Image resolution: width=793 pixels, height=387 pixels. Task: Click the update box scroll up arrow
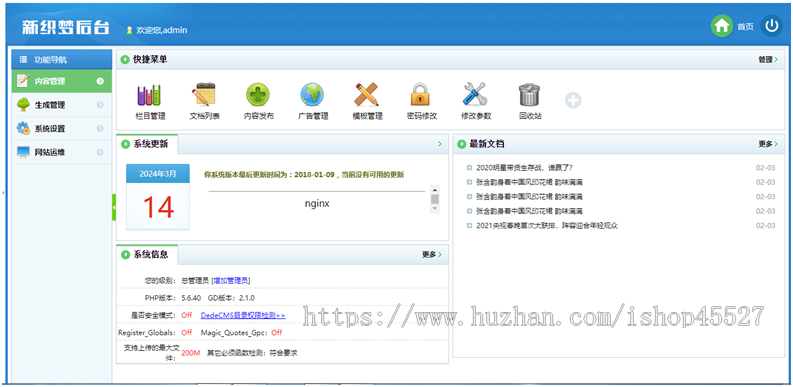434,189
